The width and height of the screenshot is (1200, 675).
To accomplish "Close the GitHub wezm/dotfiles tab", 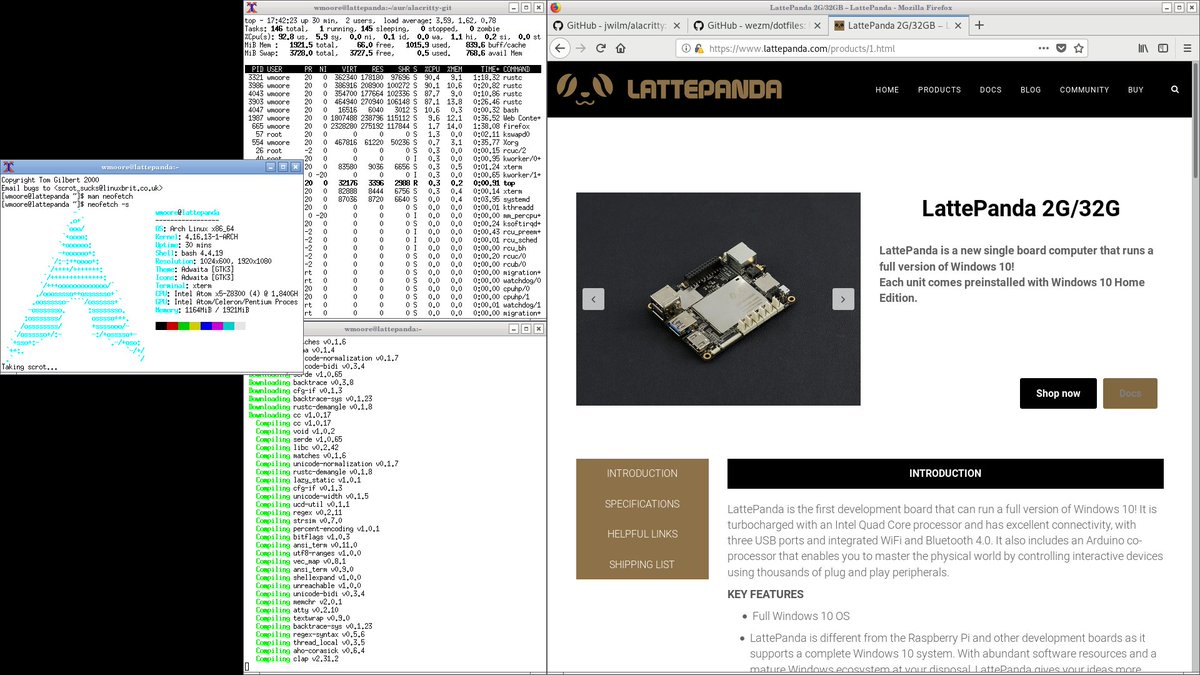I will (816, 25).
